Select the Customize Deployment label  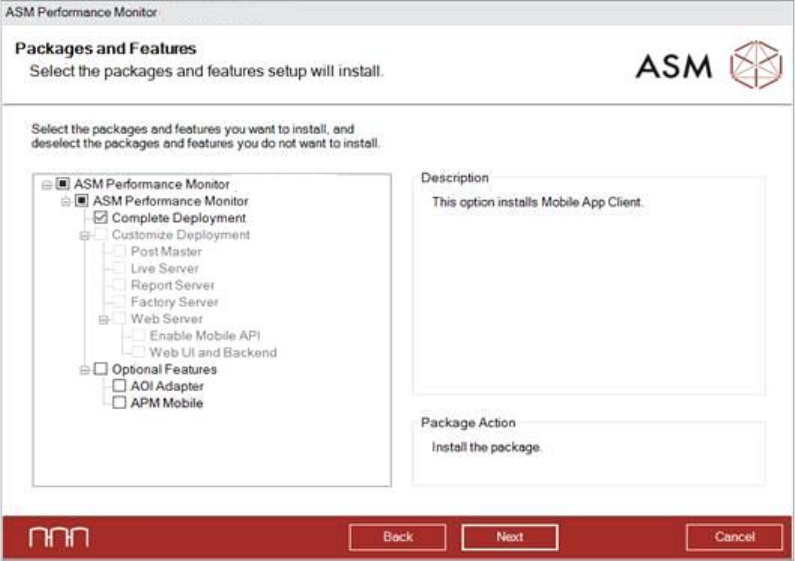180,235
